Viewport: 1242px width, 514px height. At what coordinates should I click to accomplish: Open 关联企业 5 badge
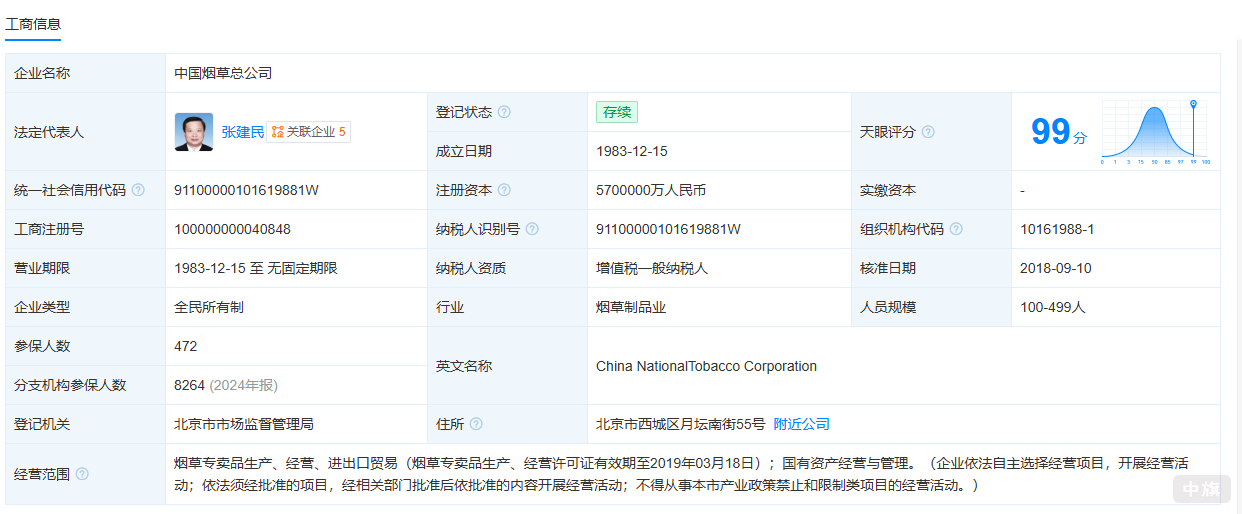[309, 132]
